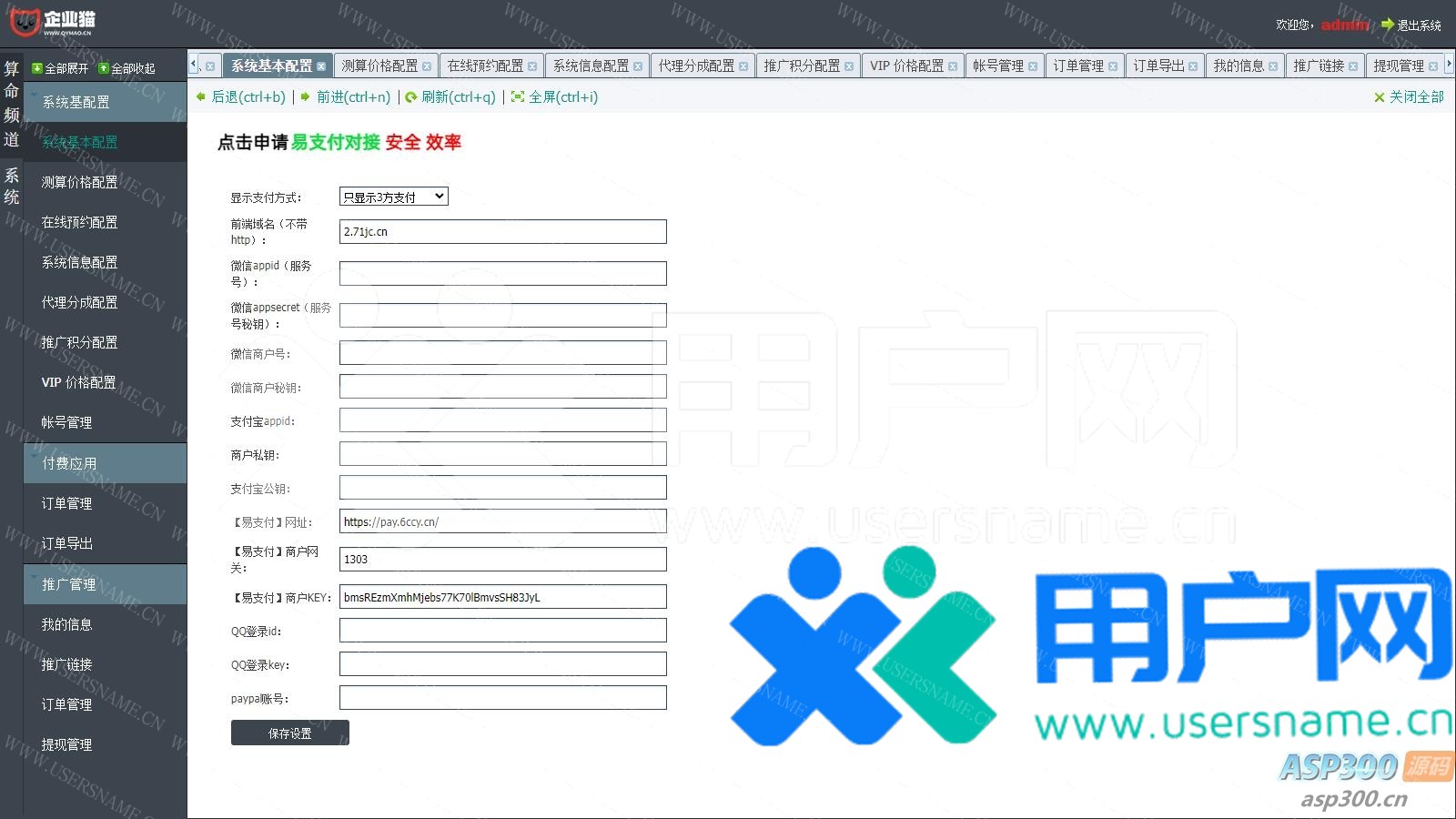Screen dimensions: 1456x819
Task: Open the 显示支付方式 dropdown
Action: tap(394, 197)
